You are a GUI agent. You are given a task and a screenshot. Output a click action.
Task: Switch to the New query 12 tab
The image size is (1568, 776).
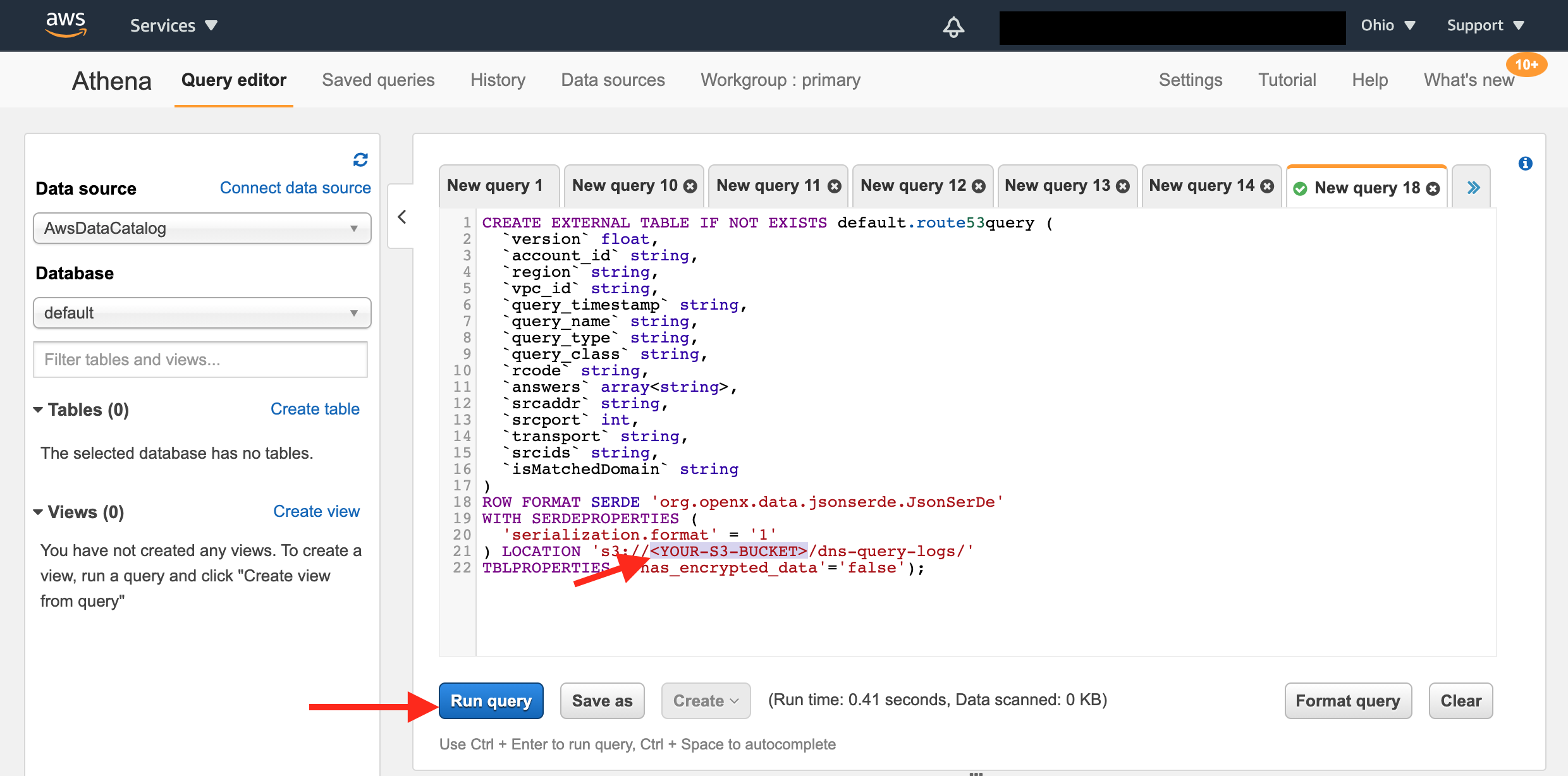tap(914, 185)
